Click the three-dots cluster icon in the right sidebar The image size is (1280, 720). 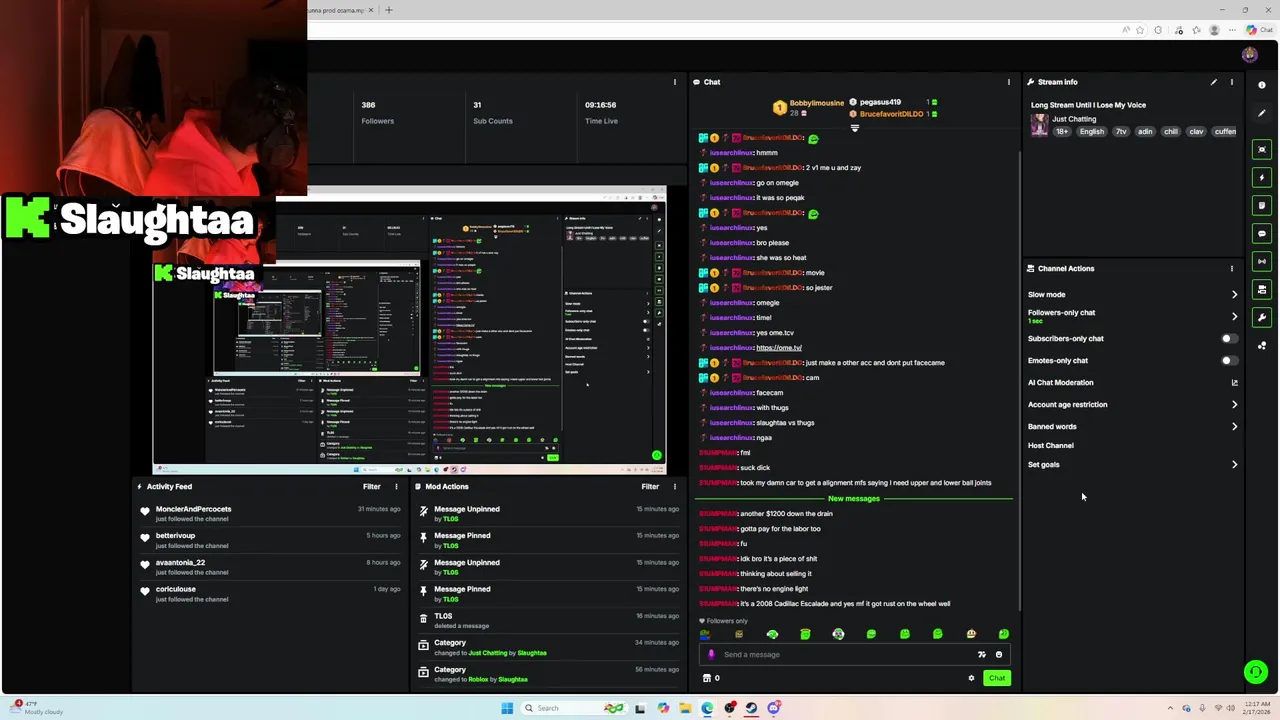tap(1262, 345)
